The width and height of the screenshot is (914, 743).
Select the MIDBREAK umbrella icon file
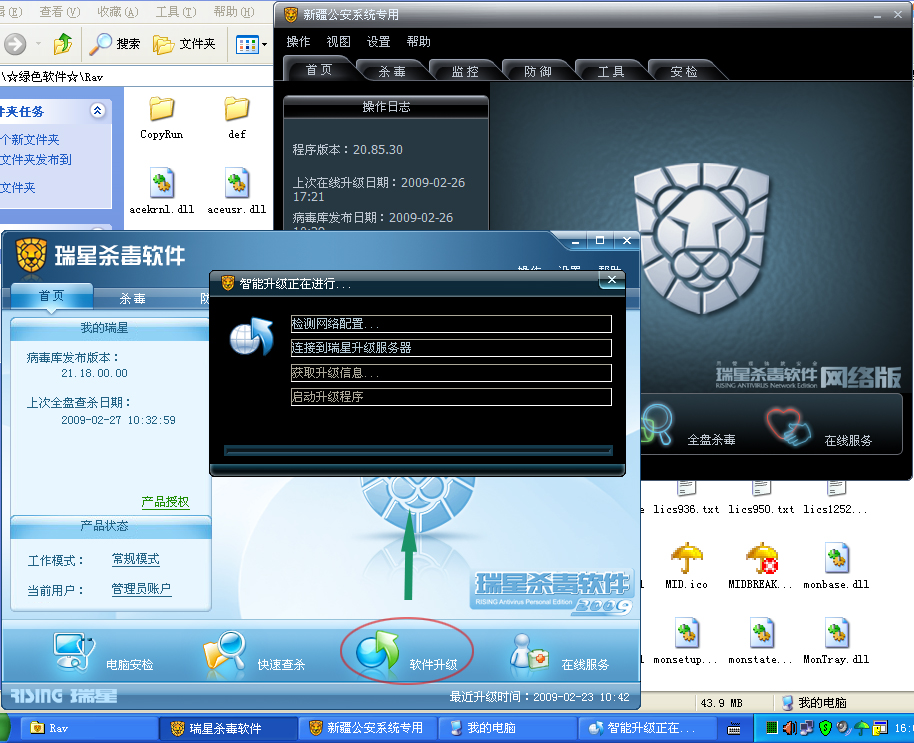pos(762,558)
